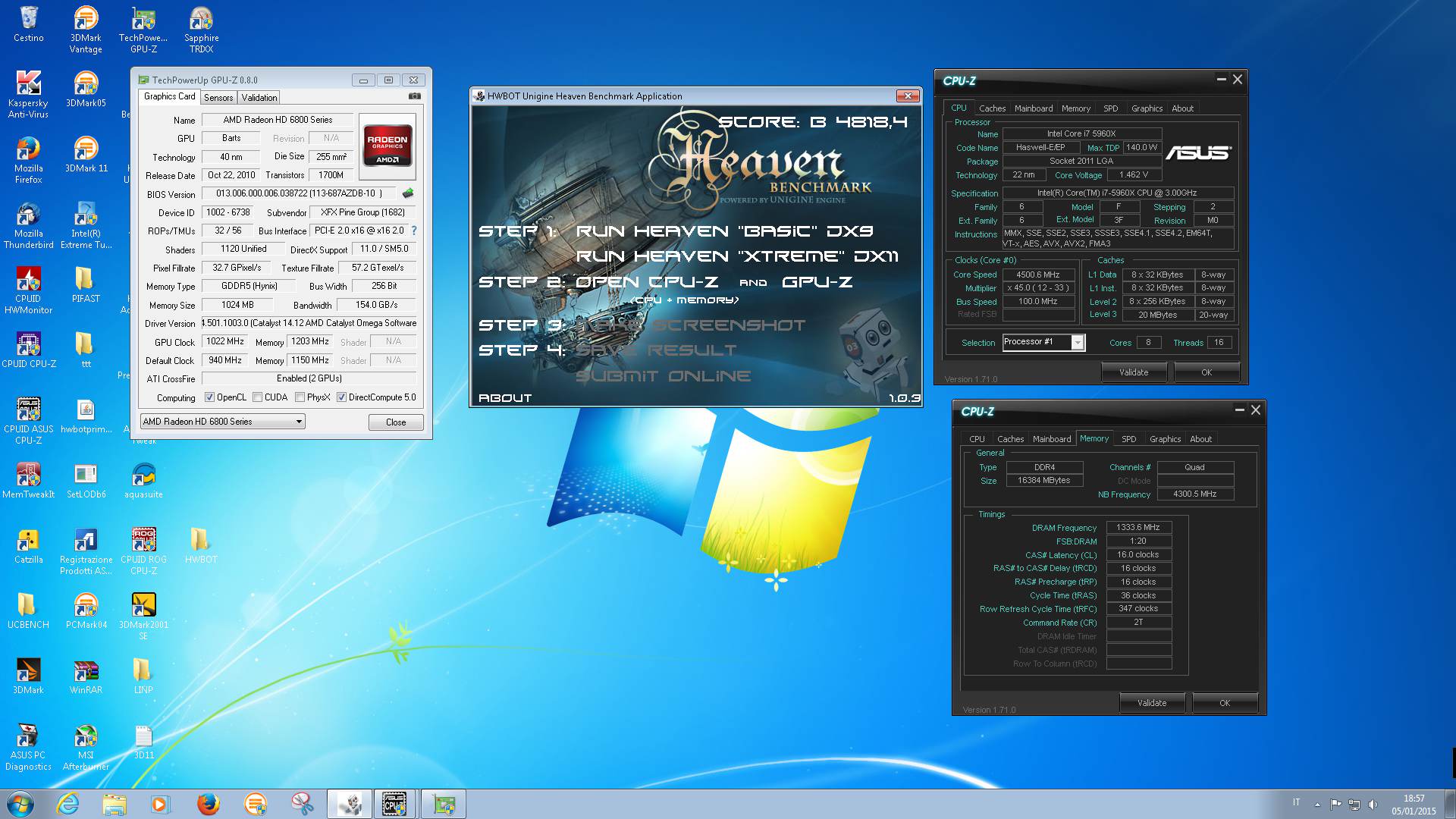Image resolution: width=1456 pixels, height=819 pixels.
Task: Click the GPU-Z screenshot camera icon
Action: [414, 96]
